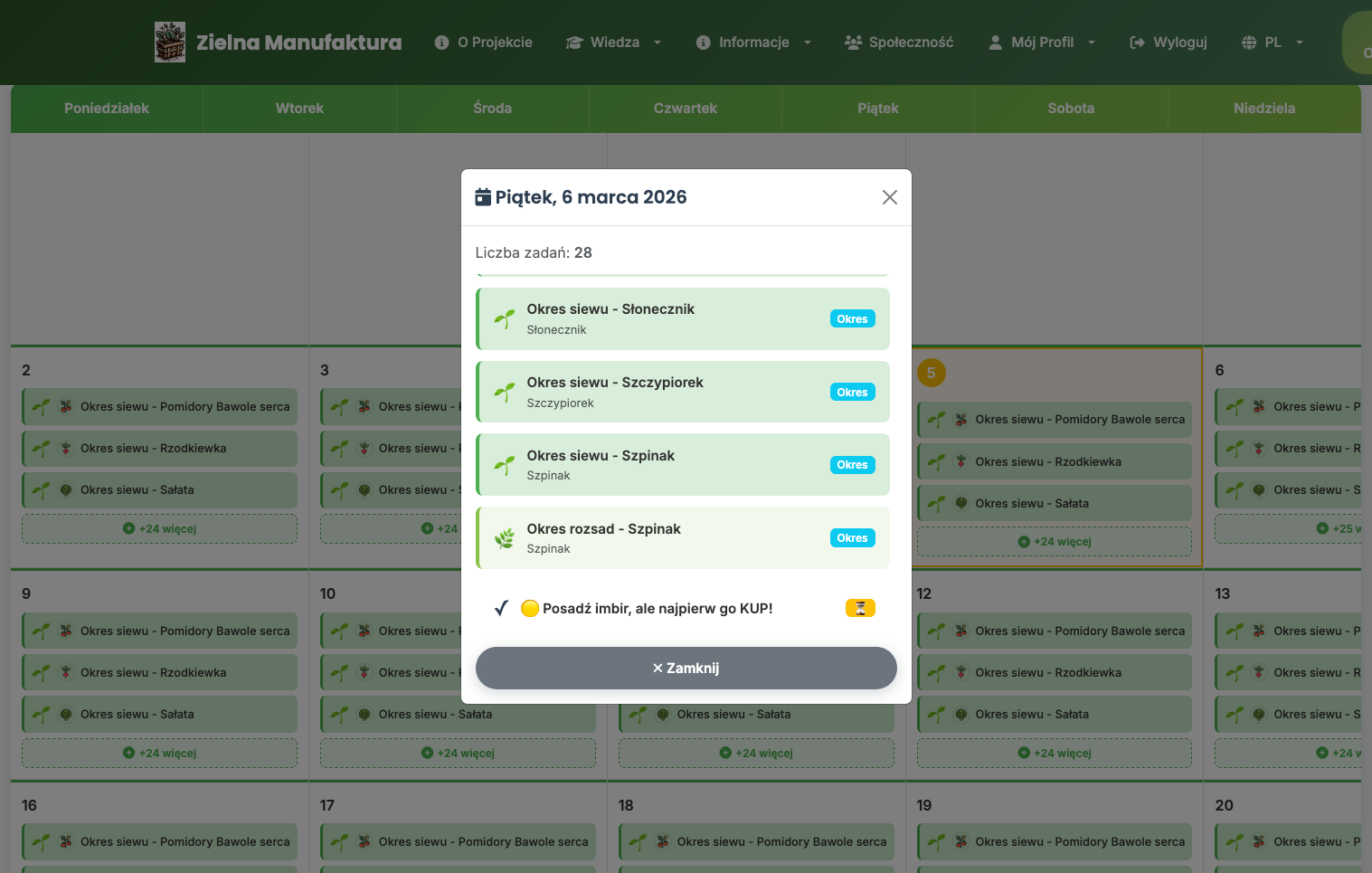Viewport: 1372px width, 873px height.
Task: Toggle the checkmark for Posadź imbir task
Action: pos(501,608)
